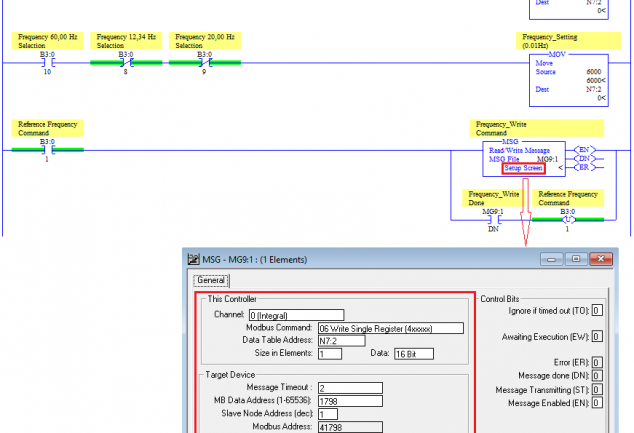The height and width of the screenshot is (433, 634).
Task: Click the Frequency_Write Done comment label
Action: pos(494,198)
